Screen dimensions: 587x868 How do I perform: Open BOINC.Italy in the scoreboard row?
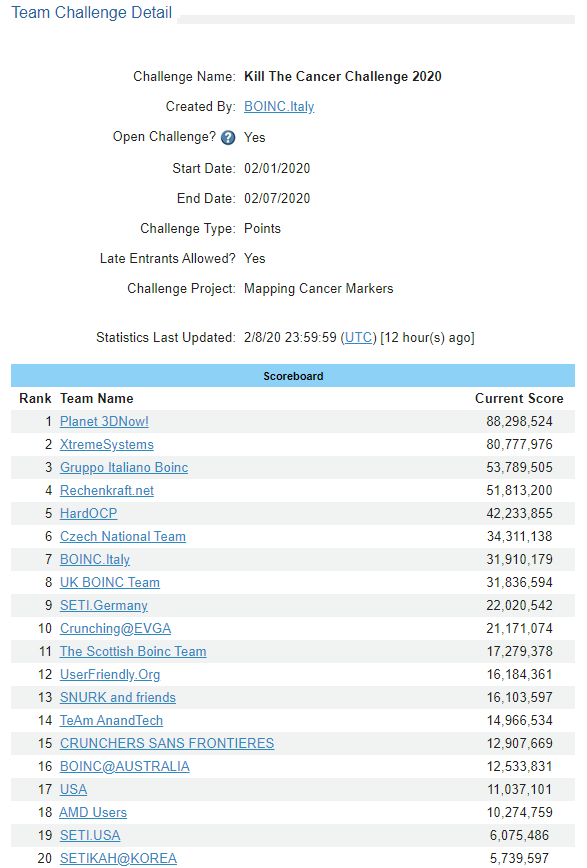(x=95, y=560)
